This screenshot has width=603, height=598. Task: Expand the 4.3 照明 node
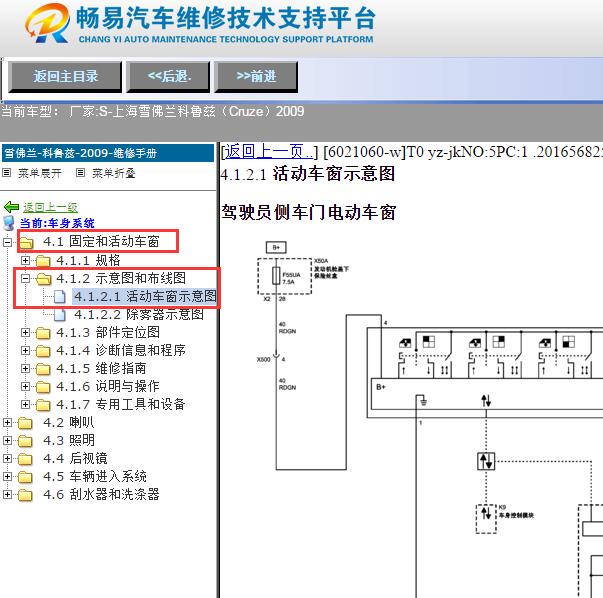point(7,440)
